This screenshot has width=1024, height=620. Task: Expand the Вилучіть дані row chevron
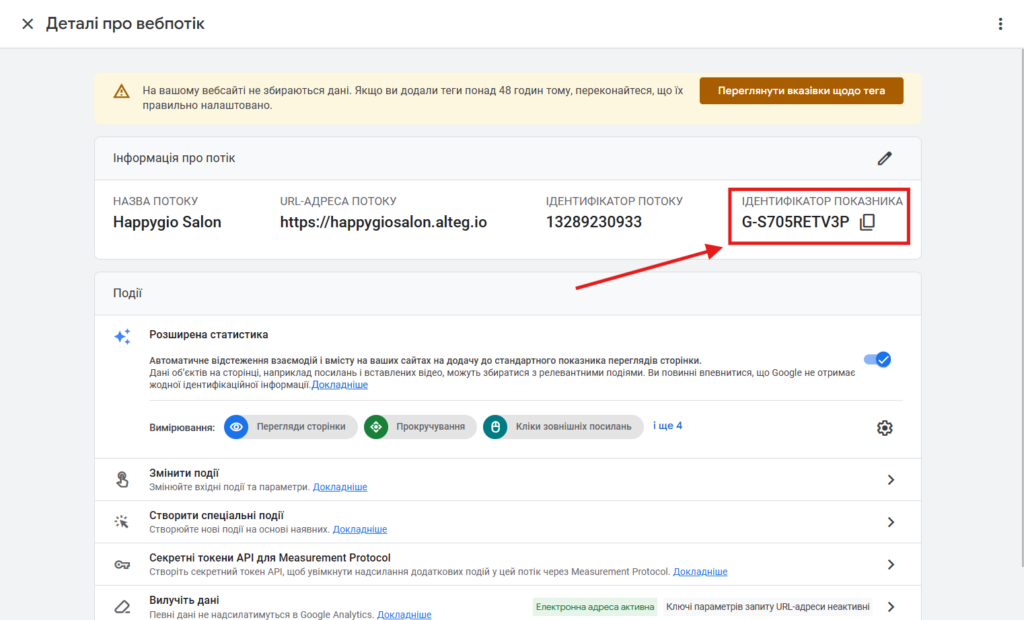coord(890,606)
